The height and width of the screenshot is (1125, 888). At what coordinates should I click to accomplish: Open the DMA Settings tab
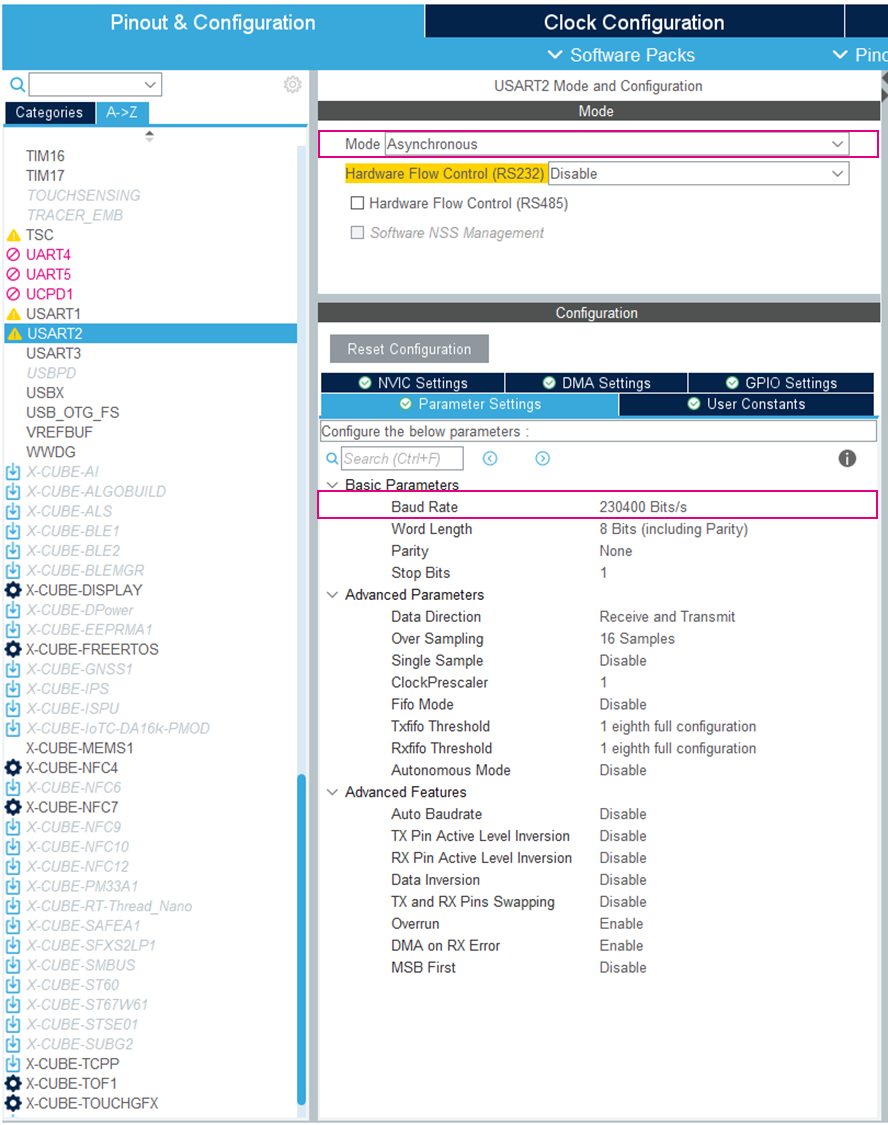pos(596,383)
